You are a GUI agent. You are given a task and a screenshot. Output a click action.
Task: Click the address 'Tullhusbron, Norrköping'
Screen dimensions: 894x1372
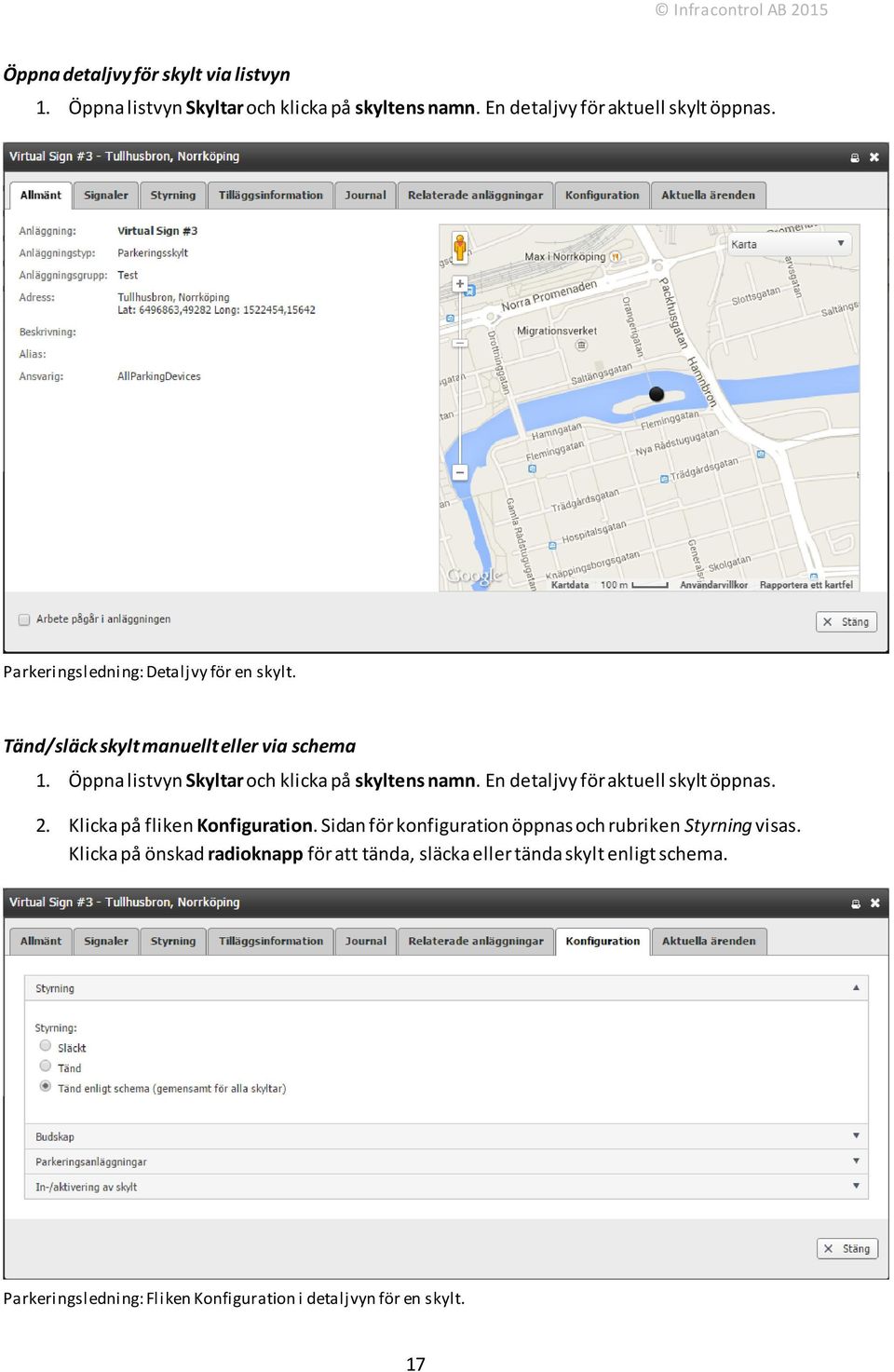click(173, 298)
